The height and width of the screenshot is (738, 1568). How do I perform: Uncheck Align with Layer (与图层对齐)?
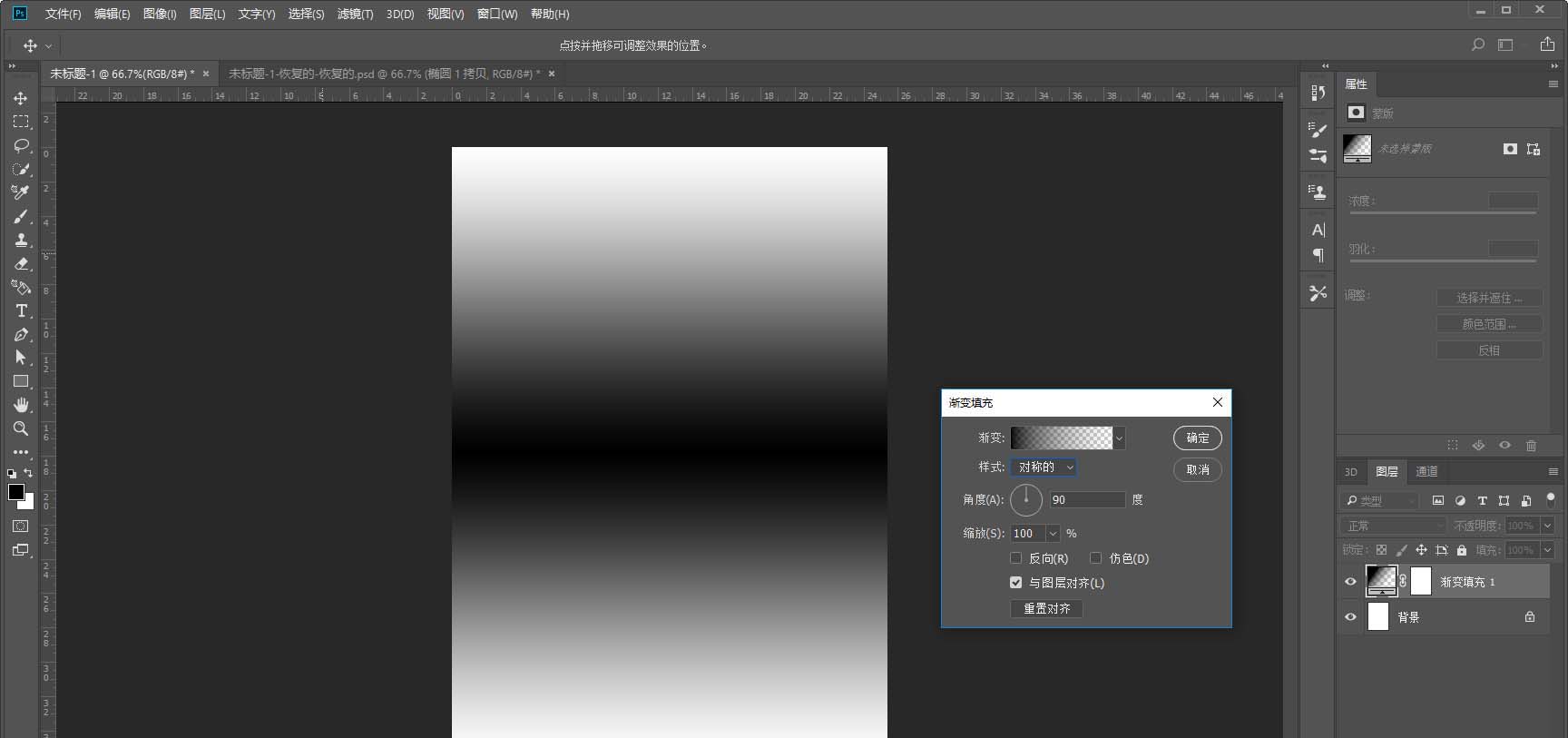pos(1016,583)
